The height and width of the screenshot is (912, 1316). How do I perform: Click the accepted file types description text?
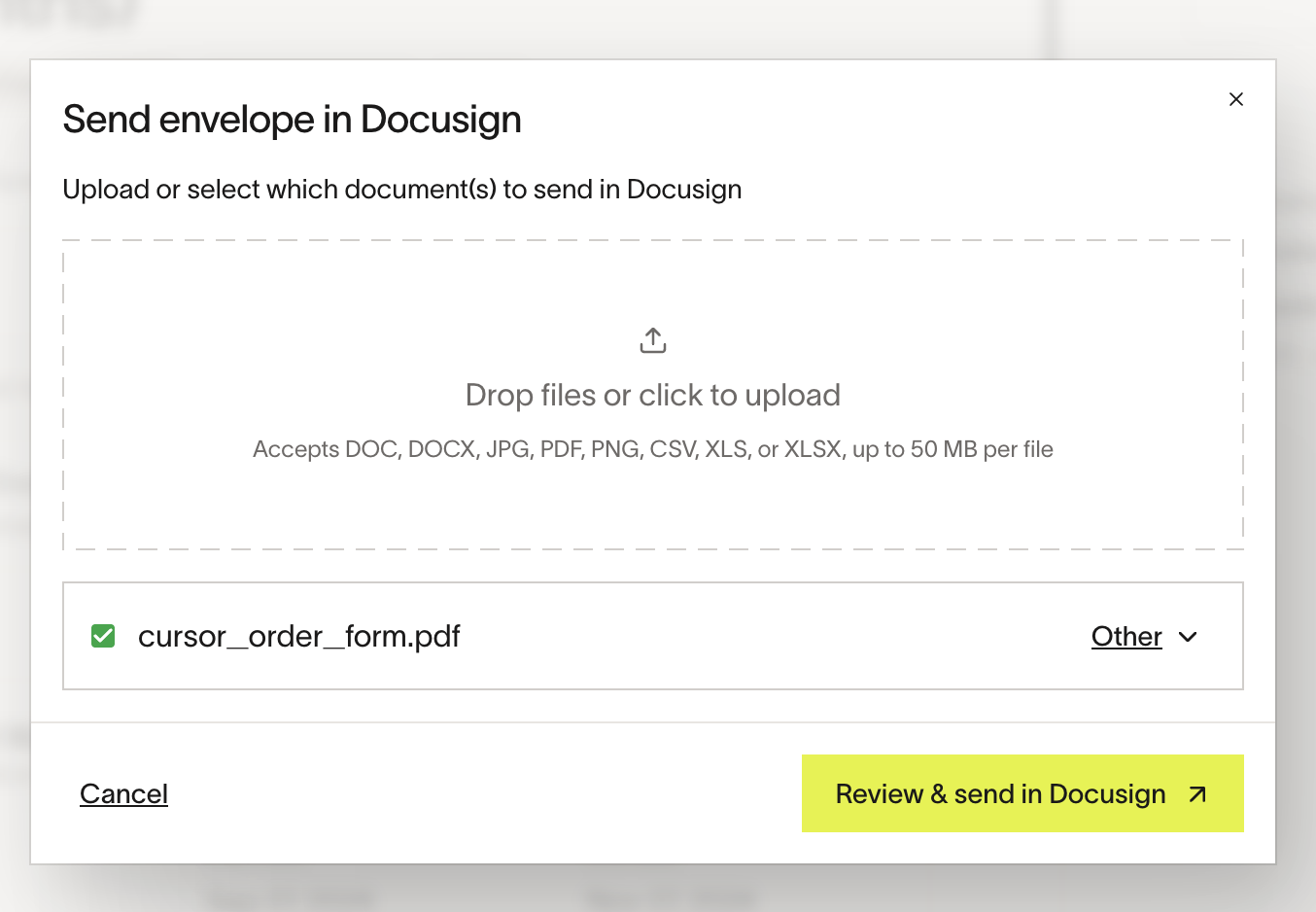(x=653, y=449)
